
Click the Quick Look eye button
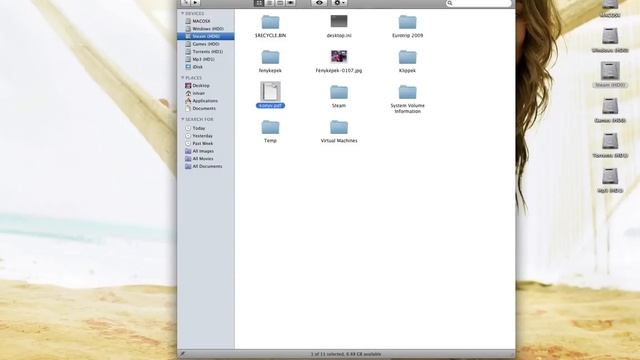pos(319,3)
